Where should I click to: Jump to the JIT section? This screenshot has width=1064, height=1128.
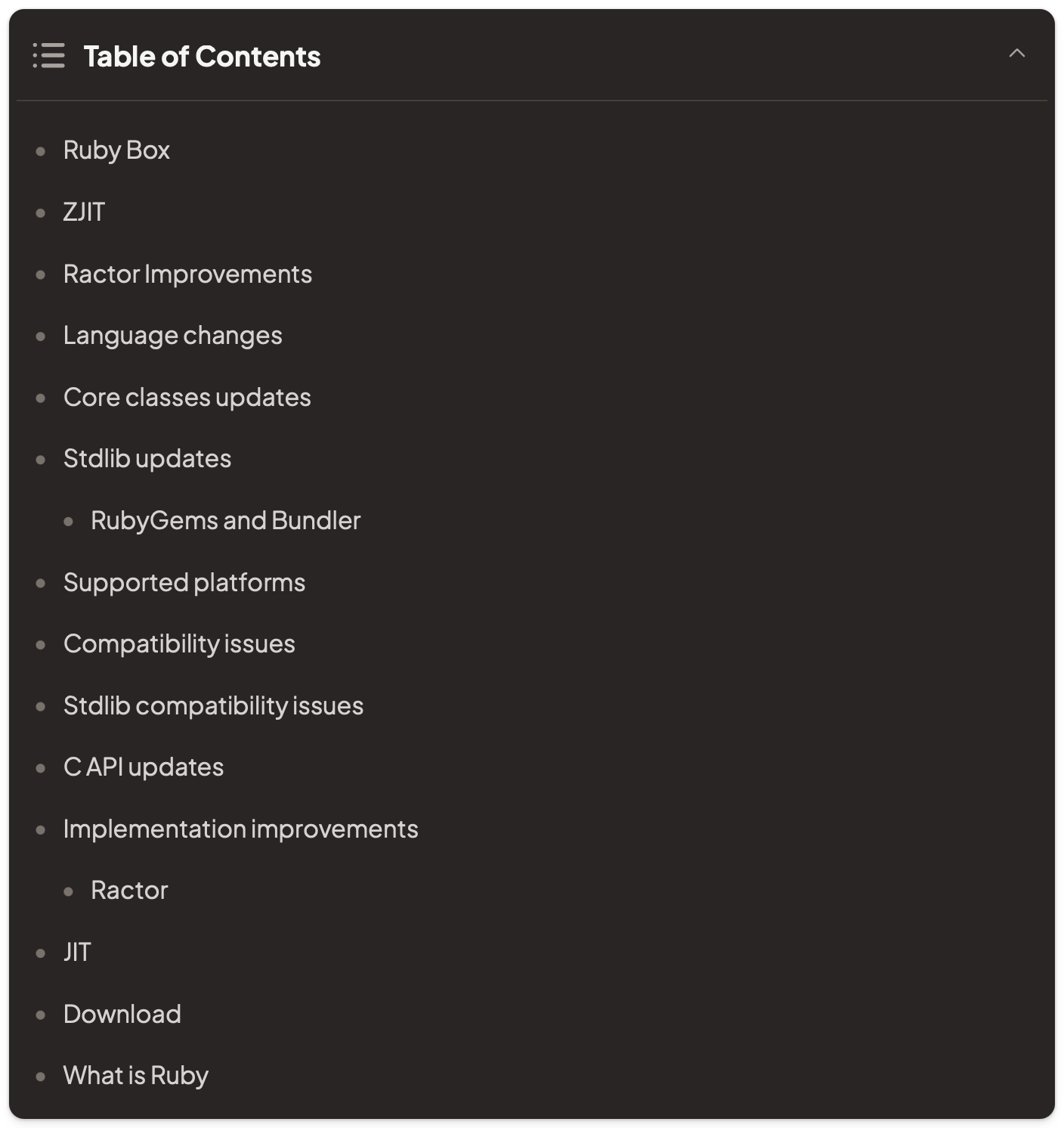pos(77,953)
